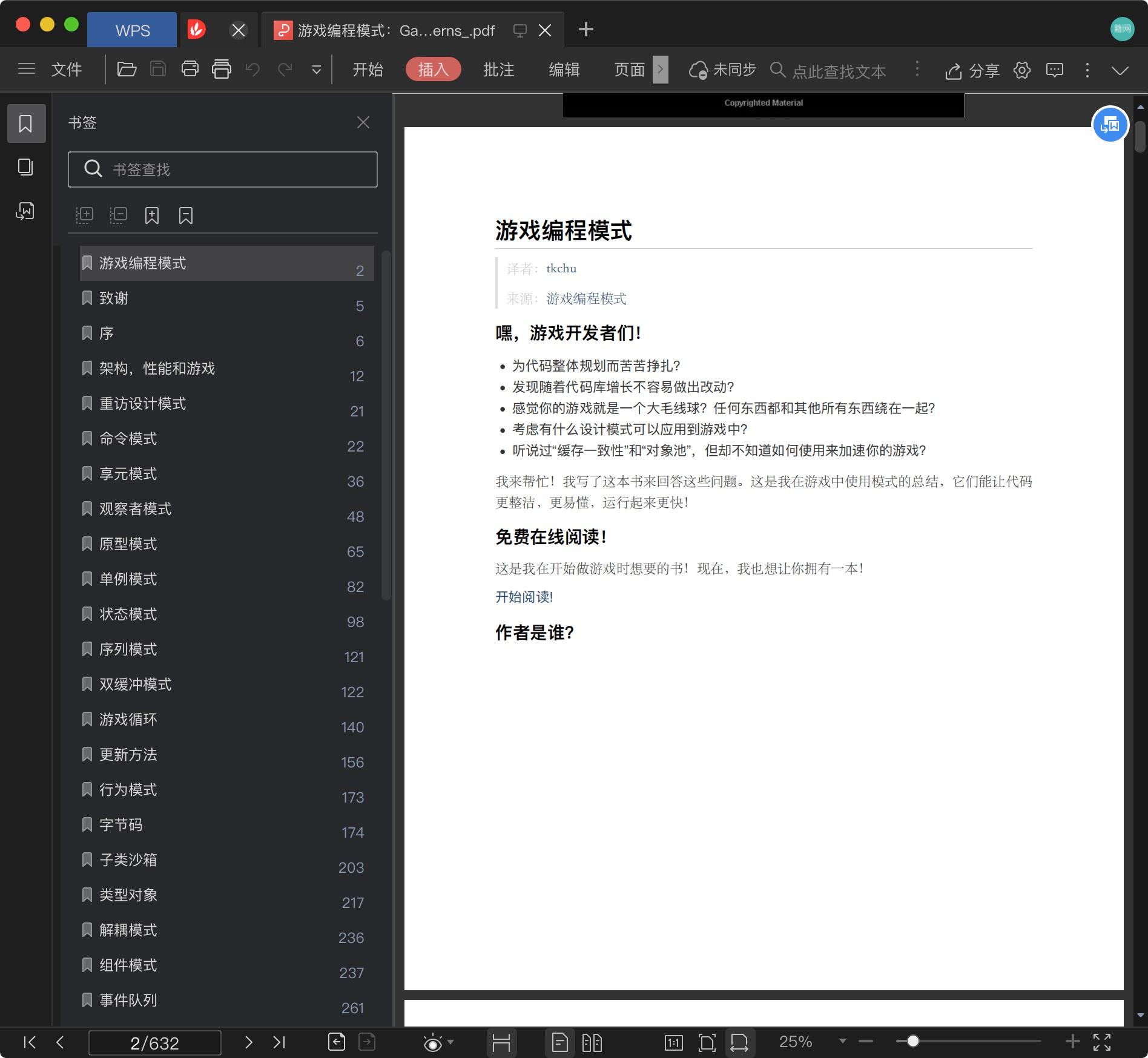Expand all bookmarks icon
Viewport: 1148px width, 1058px height.
pos(85,215)
